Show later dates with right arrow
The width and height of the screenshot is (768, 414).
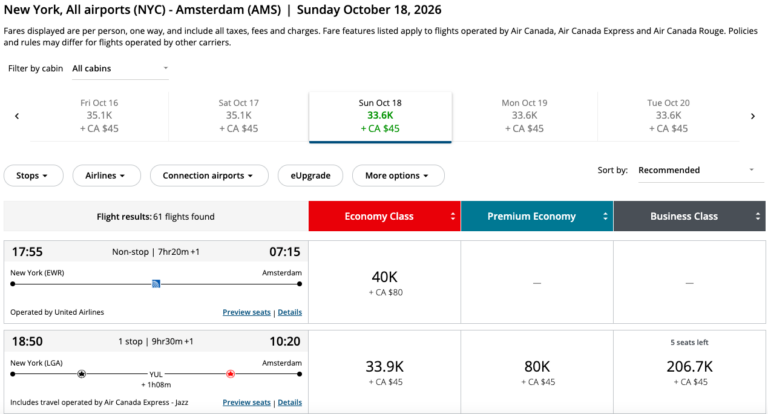[x=753, y=116]
